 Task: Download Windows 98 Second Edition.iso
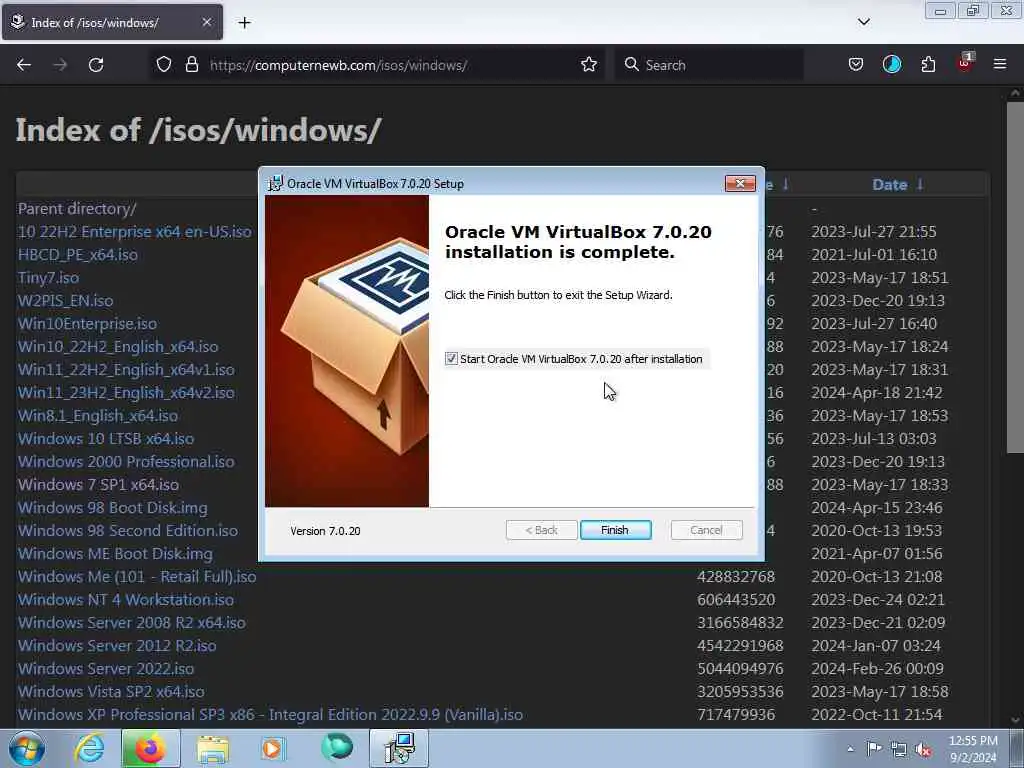click(x=127, y=530)
